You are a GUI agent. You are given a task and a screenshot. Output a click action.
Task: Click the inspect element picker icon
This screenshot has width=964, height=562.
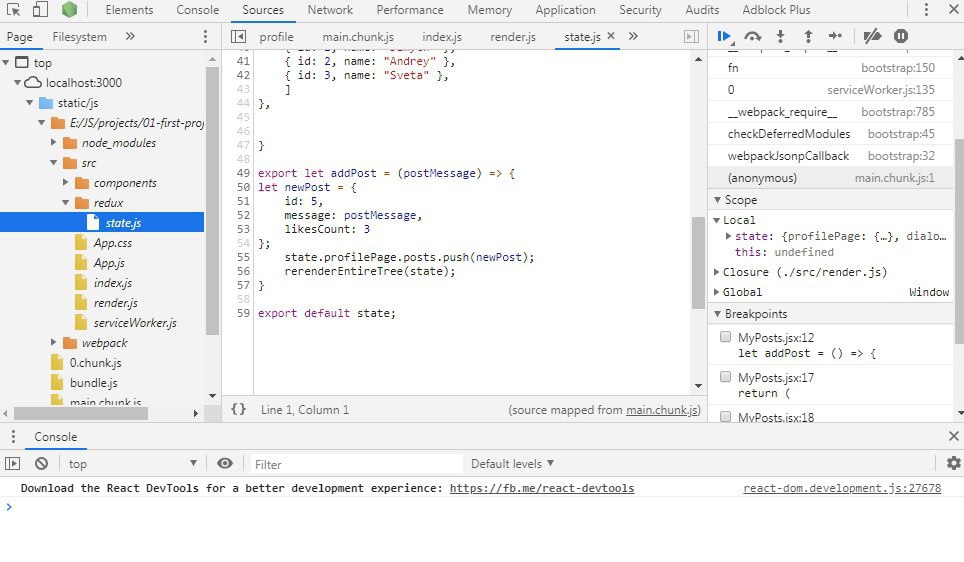(x=13, y=10)
